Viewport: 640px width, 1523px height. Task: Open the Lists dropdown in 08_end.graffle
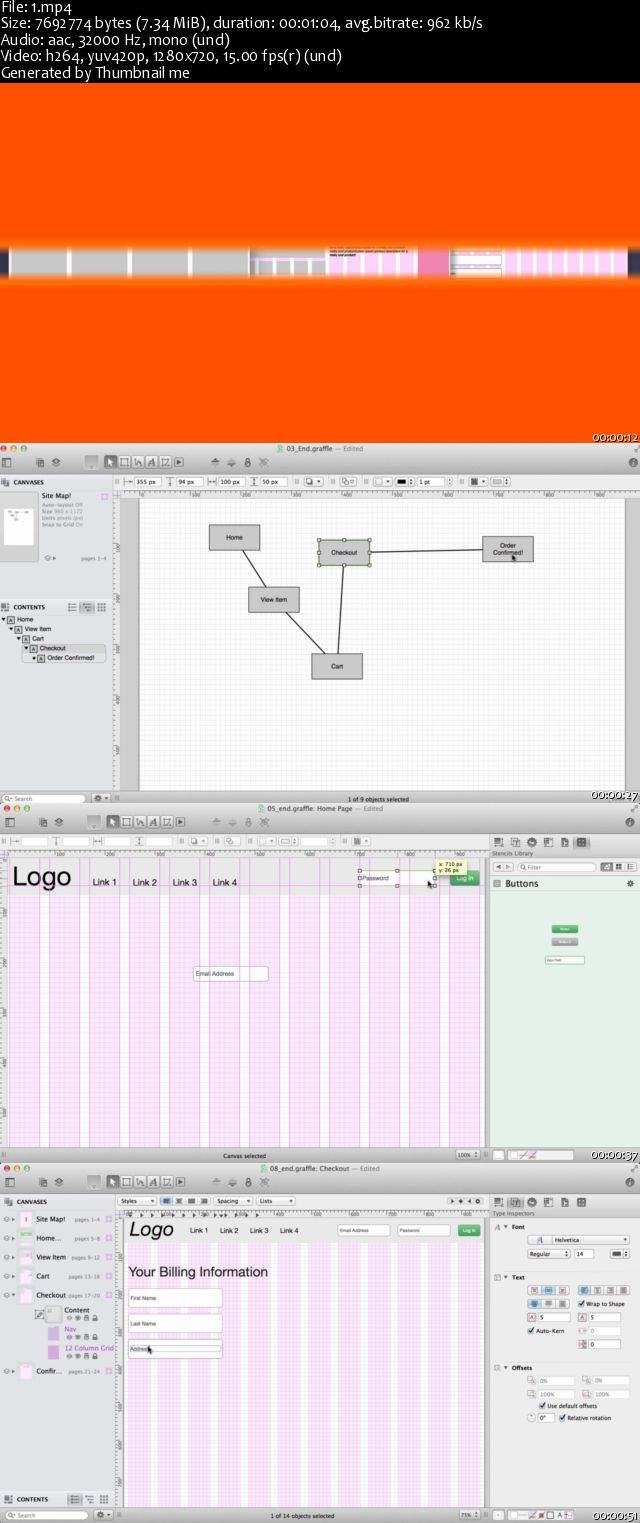[275, 1201]
